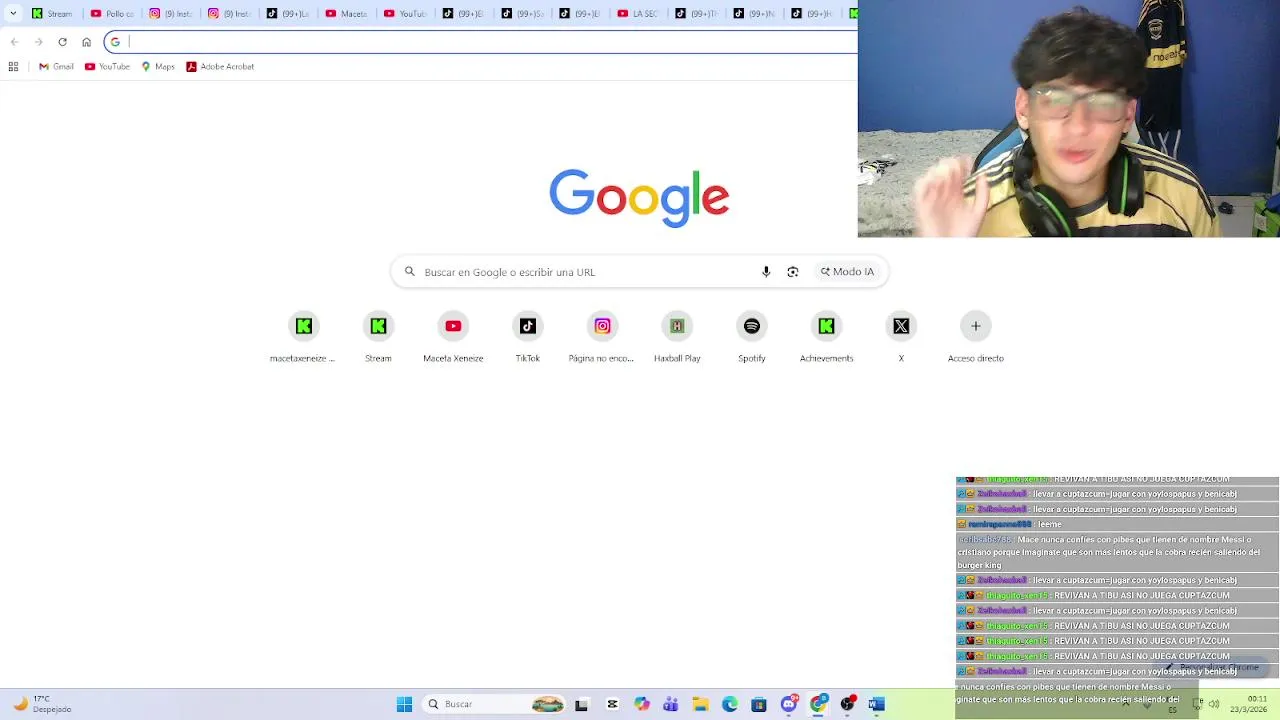Open the apps grid in the bookmarks bar
Viewport: 1280px width, 720px height.
pos(13,67)
